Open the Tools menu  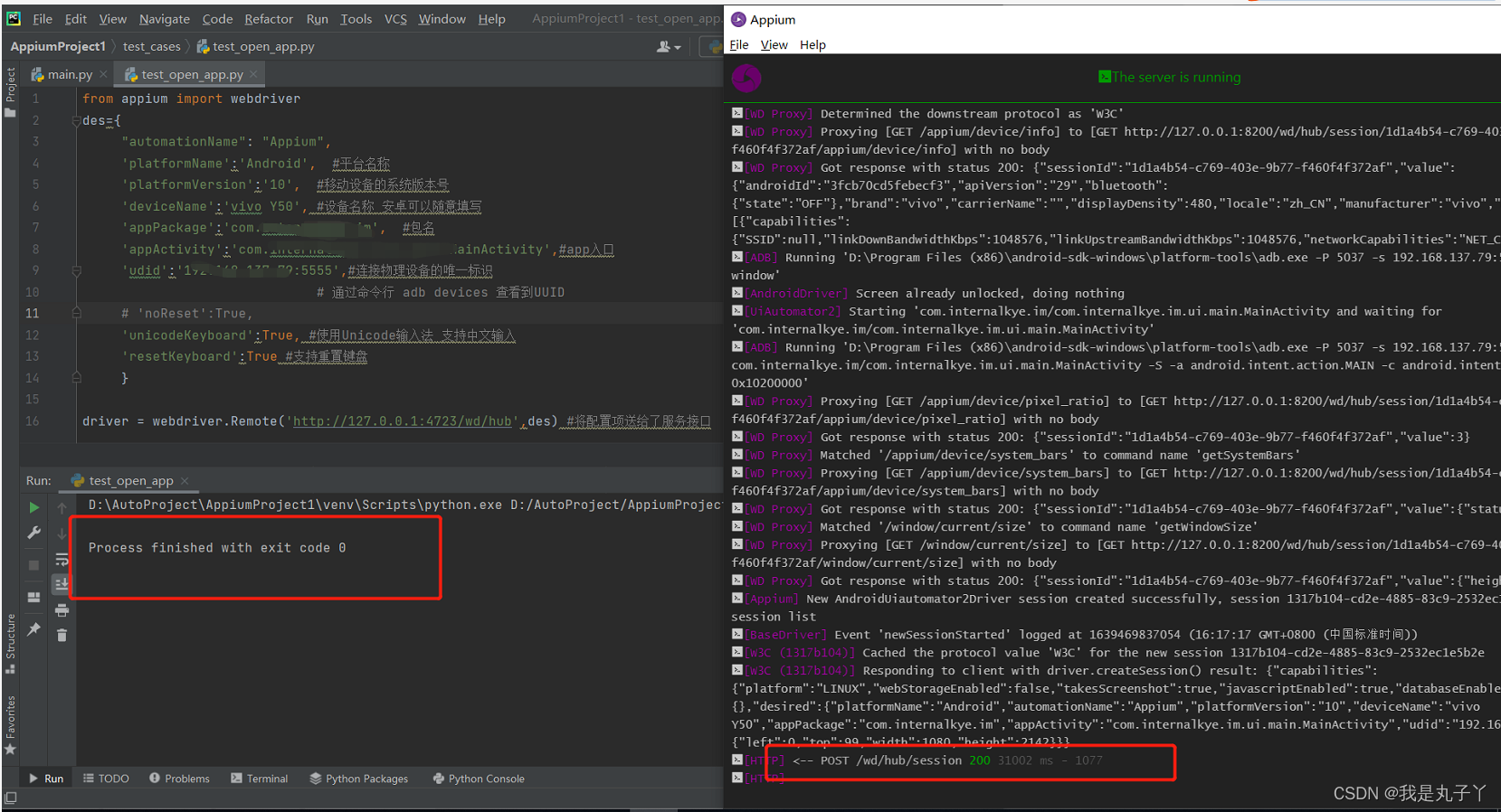click(x=356, y=19)
